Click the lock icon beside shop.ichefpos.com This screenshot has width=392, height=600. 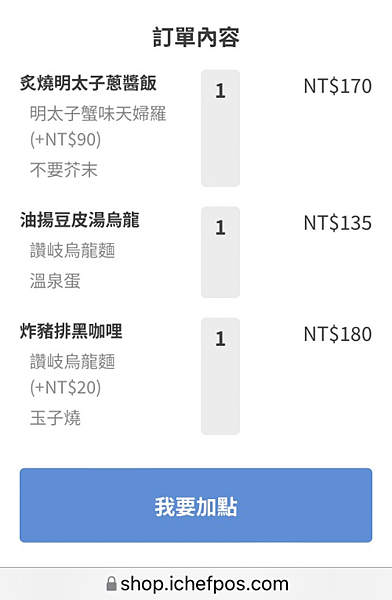(x=111, y=584)
